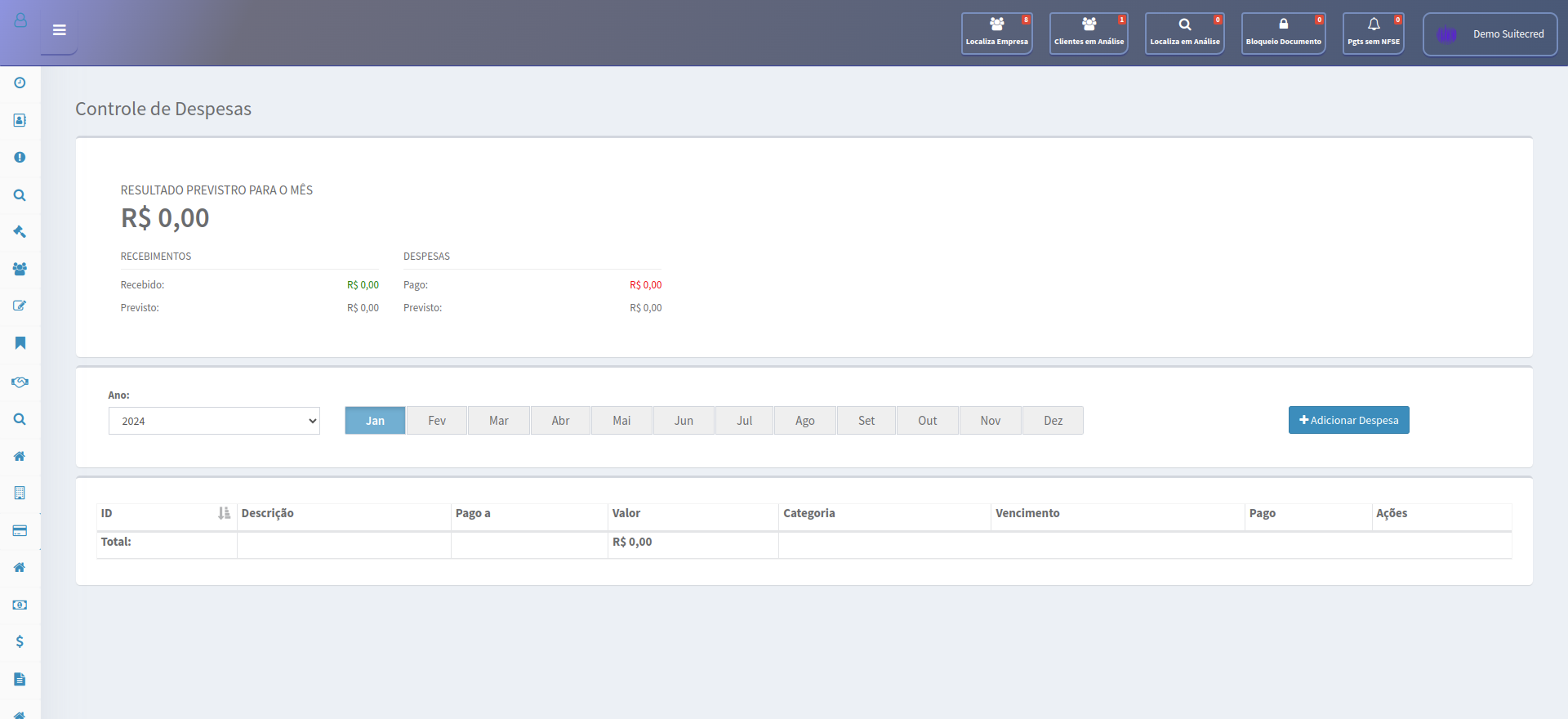Image resolution: width=1568 pixels, height=719 pixels.
Task: Open Pgts sem NFSE notifications
Action: (1373, 33)
